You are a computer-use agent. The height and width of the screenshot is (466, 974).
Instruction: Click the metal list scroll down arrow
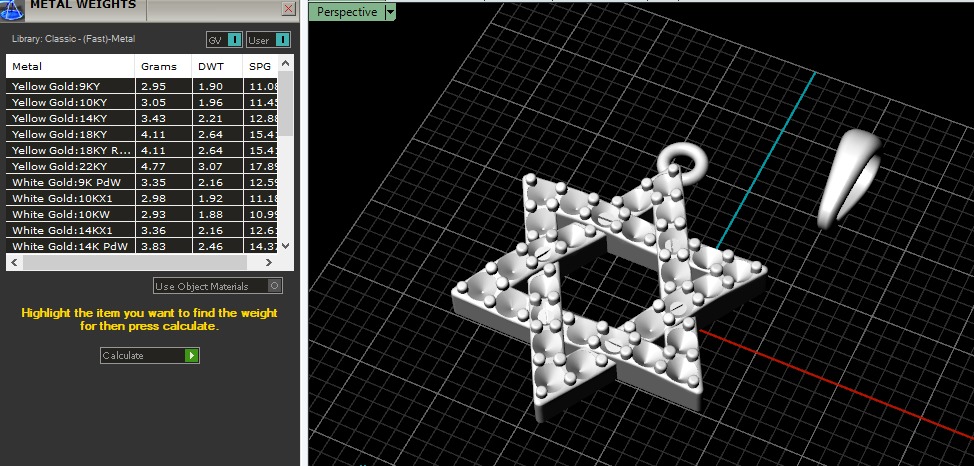coord(285,246)
